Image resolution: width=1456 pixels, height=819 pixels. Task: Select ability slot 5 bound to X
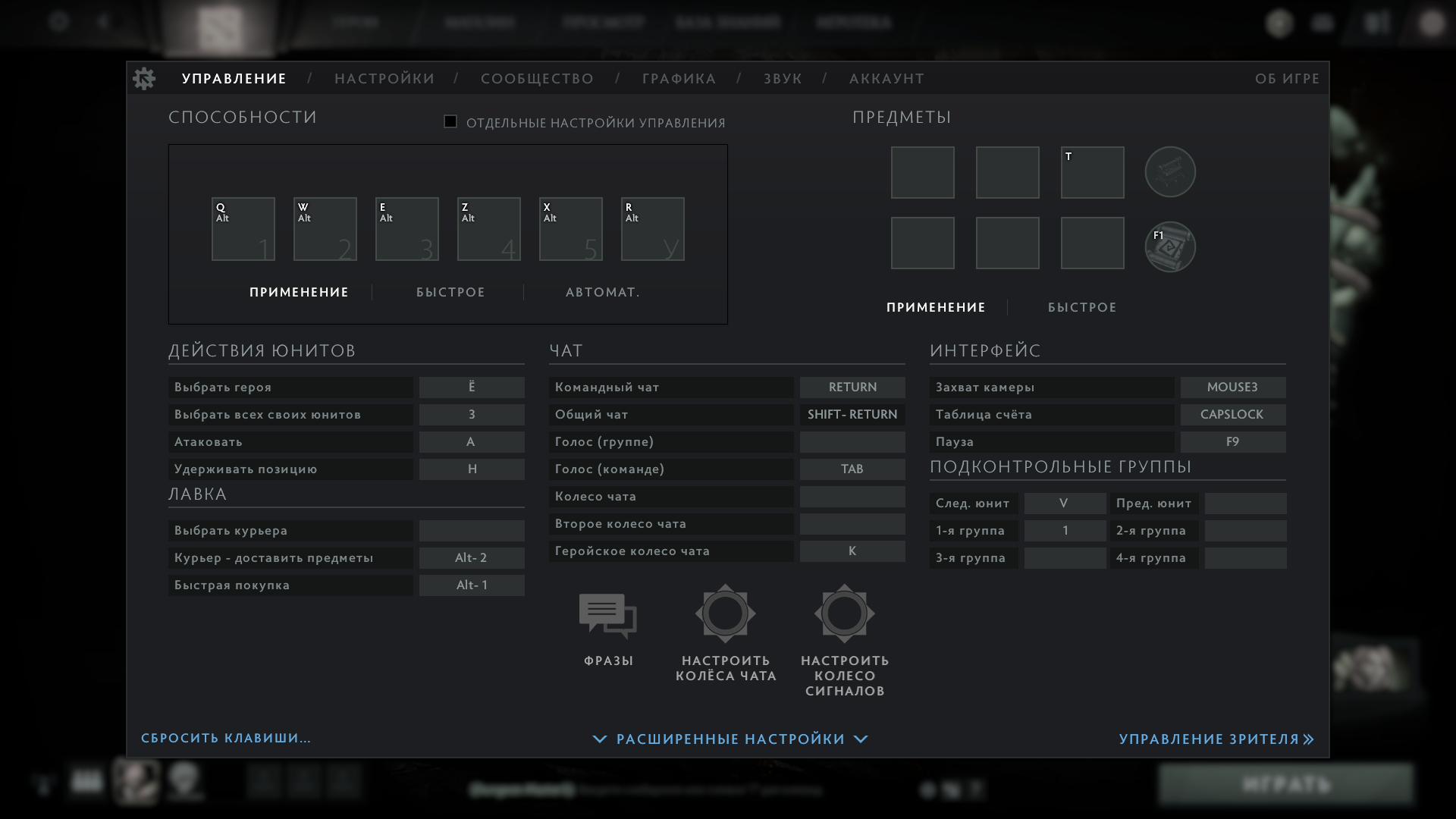(571, 229)
